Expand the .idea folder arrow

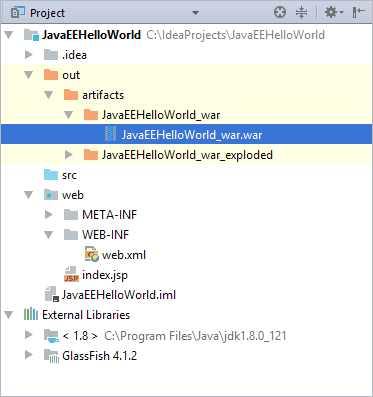coord(29,54)
